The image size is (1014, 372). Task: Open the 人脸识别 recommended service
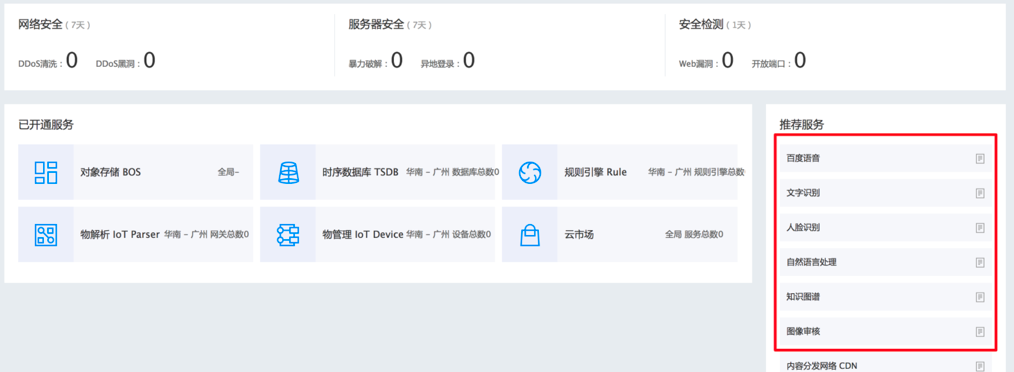[x=885, y=228]
